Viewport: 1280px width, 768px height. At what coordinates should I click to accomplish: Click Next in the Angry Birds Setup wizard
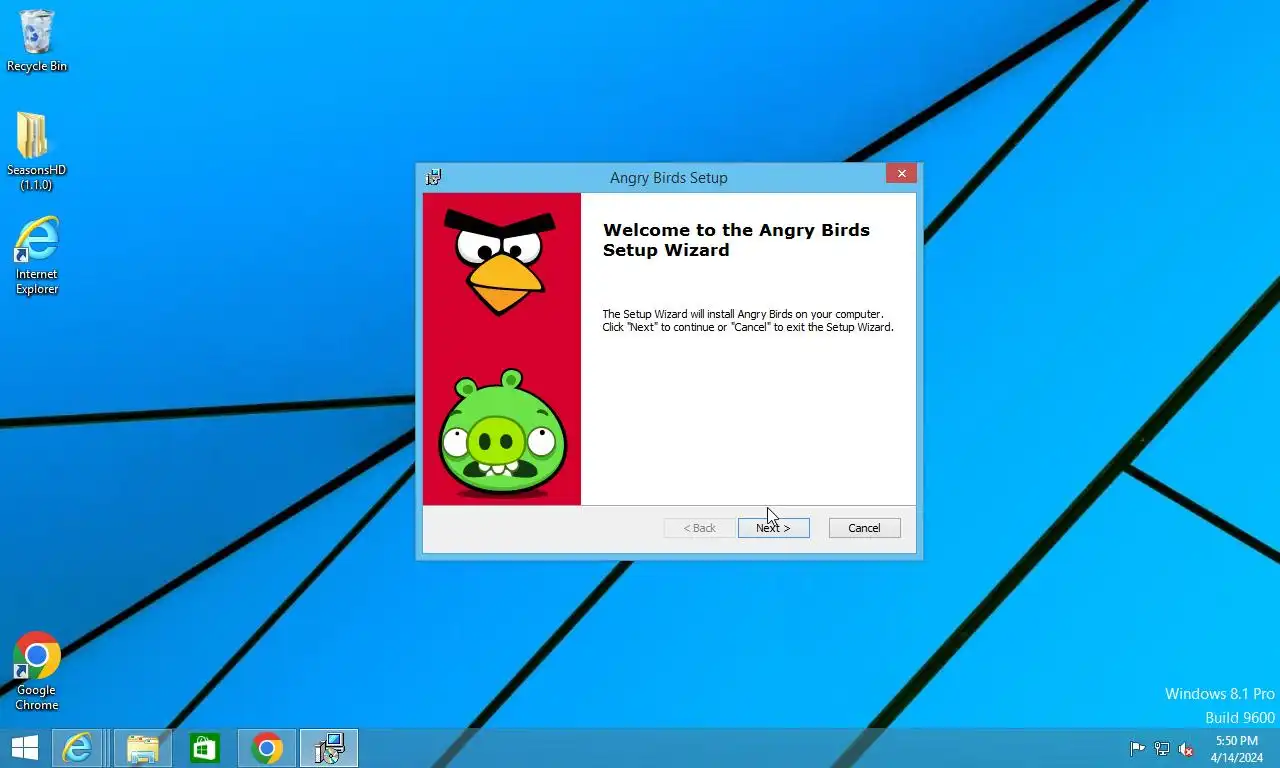point(773,528)
